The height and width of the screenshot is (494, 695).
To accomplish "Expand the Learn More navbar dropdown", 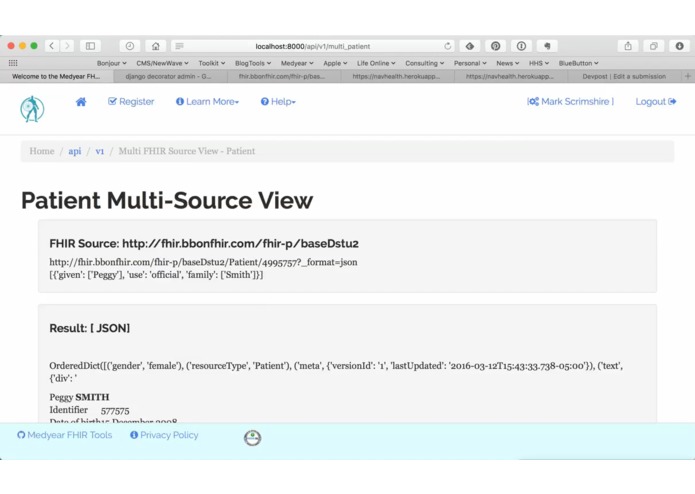I will point(207,102).
